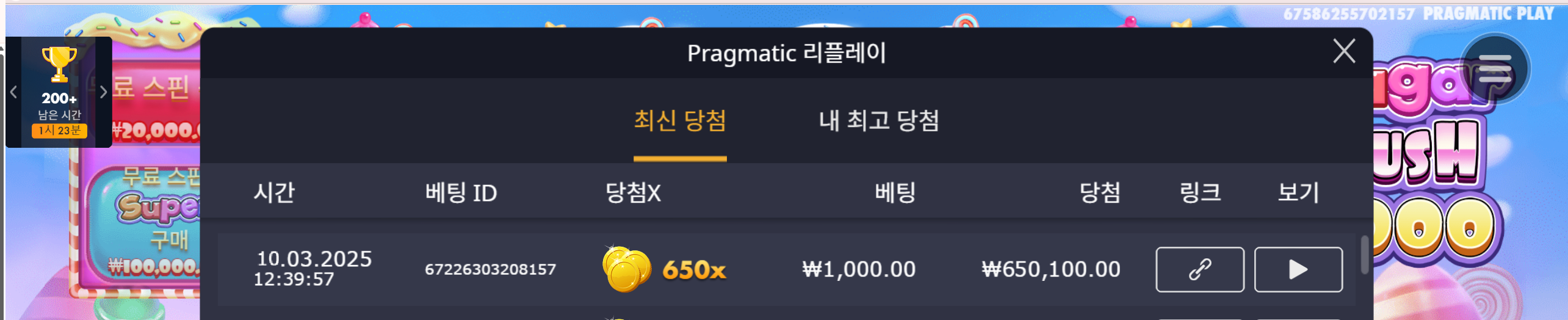Screen dimensions: 1568x320
Task: Play the 650x win replay
Action: point(1298,269)
